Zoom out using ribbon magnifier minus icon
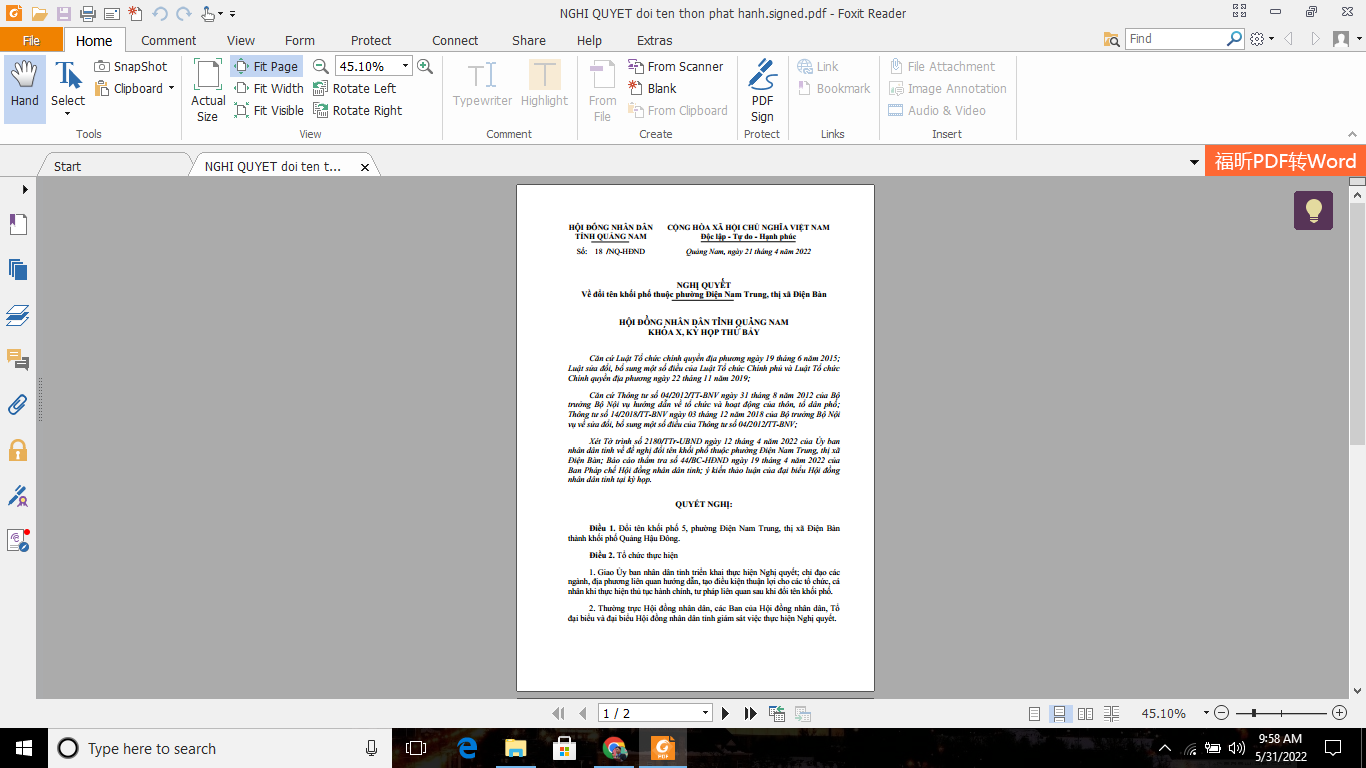This screenshot has width=1366, height=768. click(320, 66)
